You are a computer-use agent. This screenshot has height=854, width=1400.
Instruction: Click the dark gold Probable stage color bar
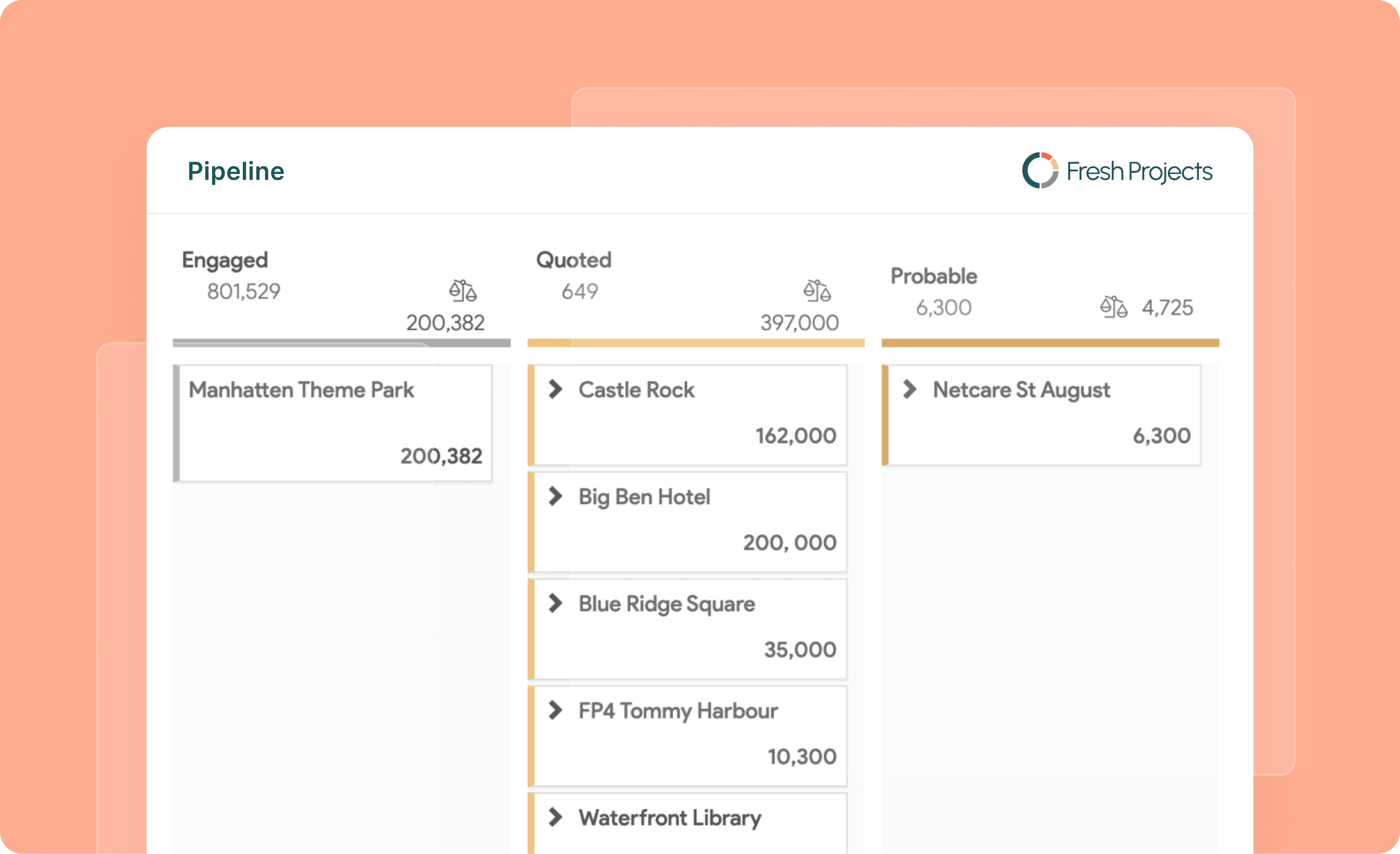click(x=1050, y=343)
